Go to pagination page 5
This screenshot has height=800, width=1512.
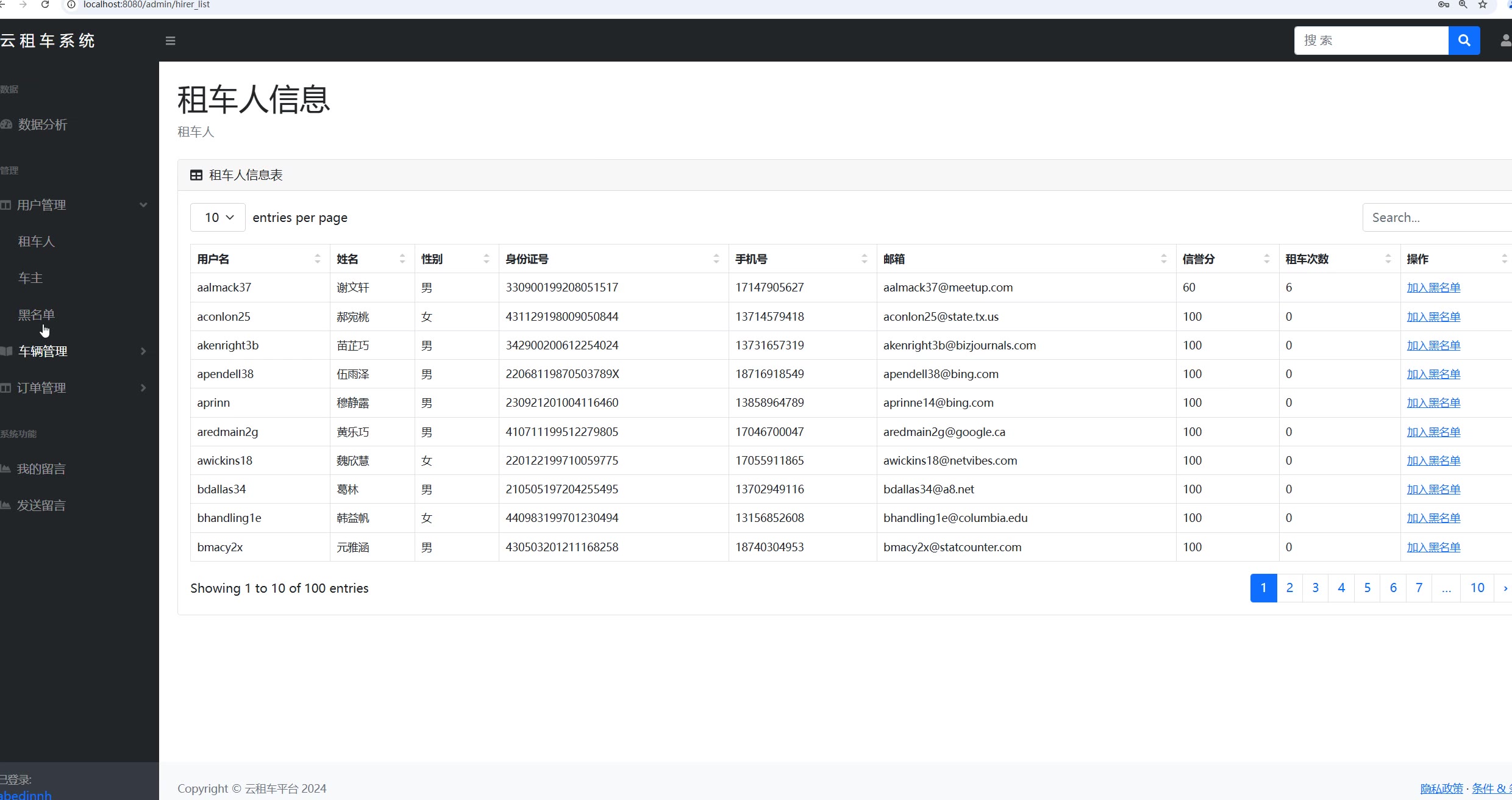(1368, 588)
